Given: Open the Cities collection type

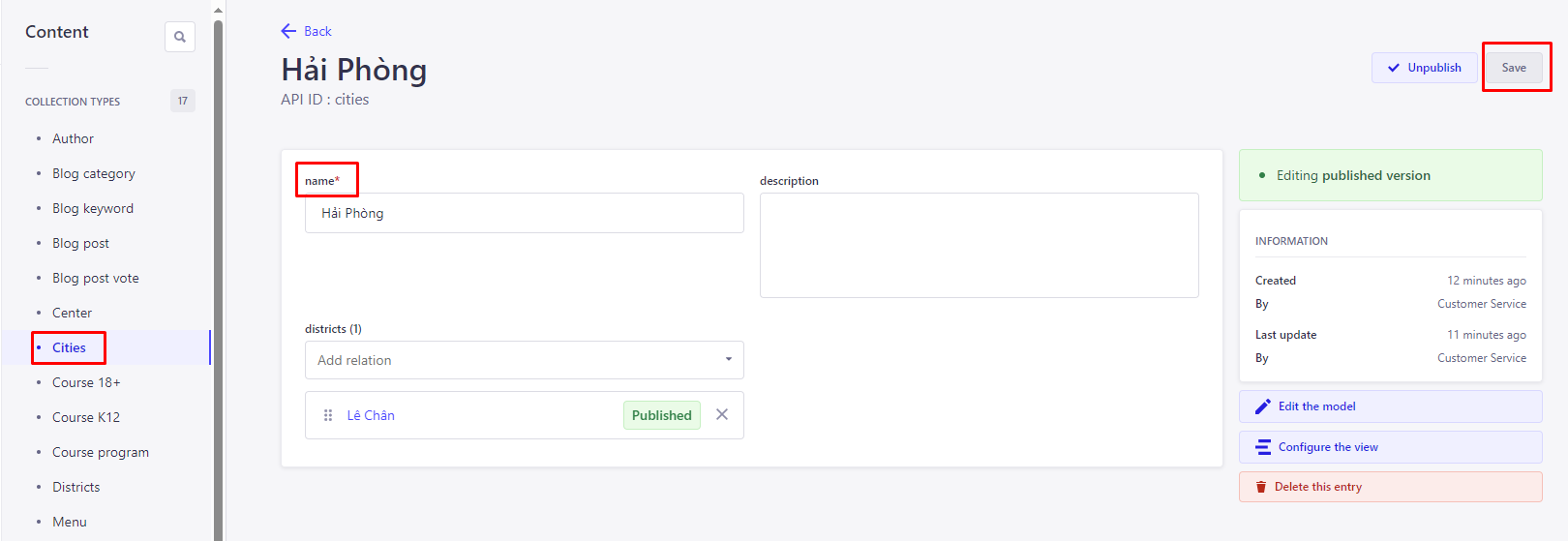Looking at the screenshot, I should [x=69, y=347].
